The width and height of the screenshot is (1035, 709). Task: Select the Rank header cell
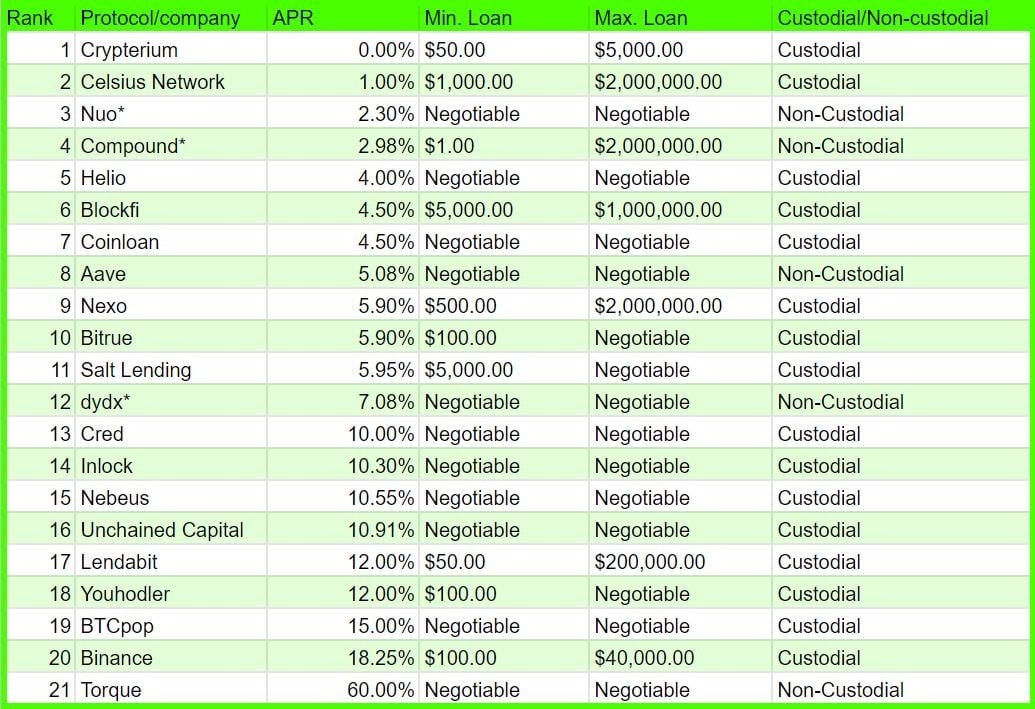pyautogui.click(x=30, y=18)
